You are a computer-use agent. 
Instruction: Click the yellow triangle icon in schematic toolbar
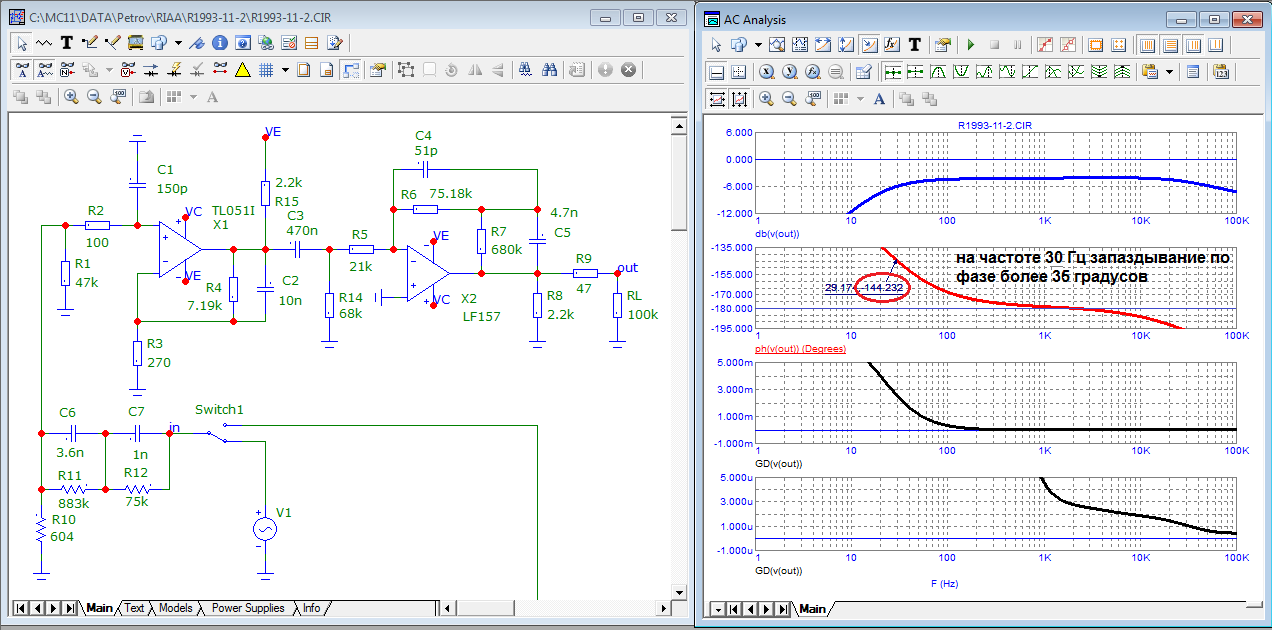pyautogui.click(x=242, y=70)
